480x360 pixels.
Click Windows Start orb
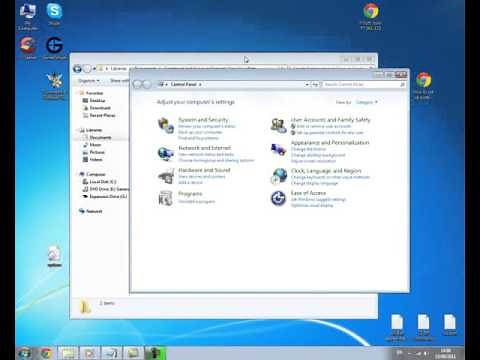coord(24,353)
